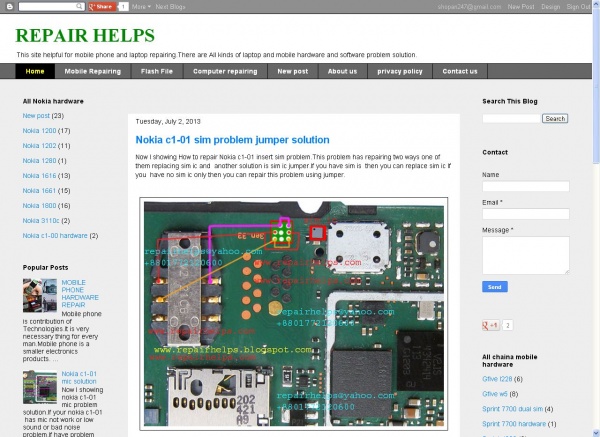Click the search magnifier icon in Blogger navbar
This screenshot has height=437, width=600.
79,7
